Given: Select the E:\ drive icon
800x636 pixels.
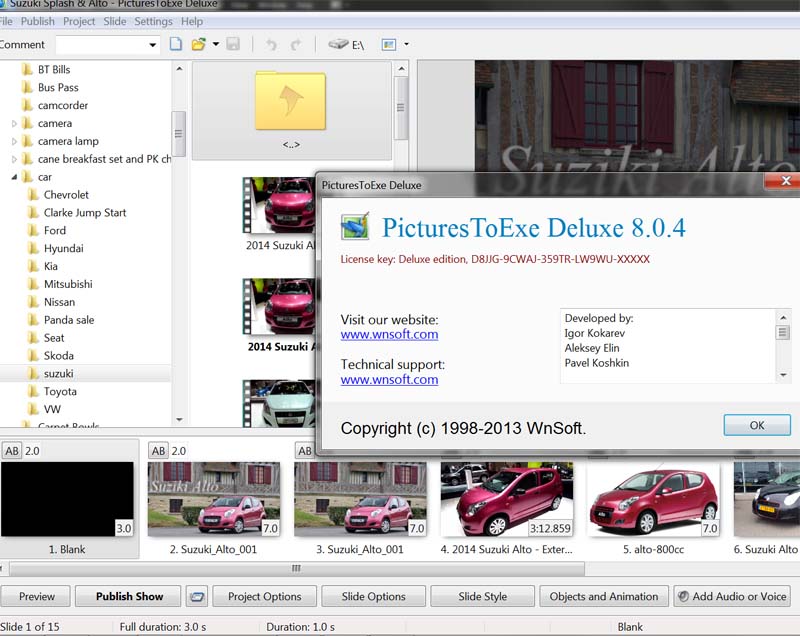Looking at the screenshot, I should point(339,45).
